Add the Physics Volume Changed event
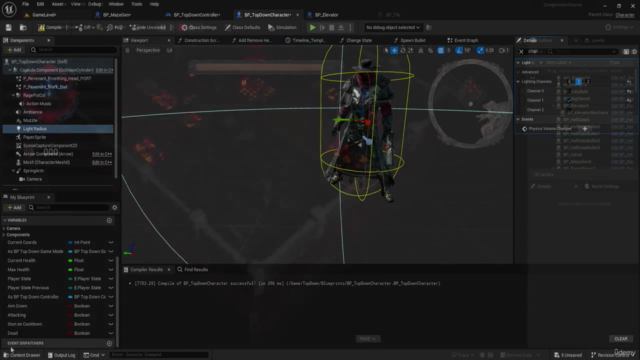The width and height of the screenshot is (640, 360). tap(584, 129)
